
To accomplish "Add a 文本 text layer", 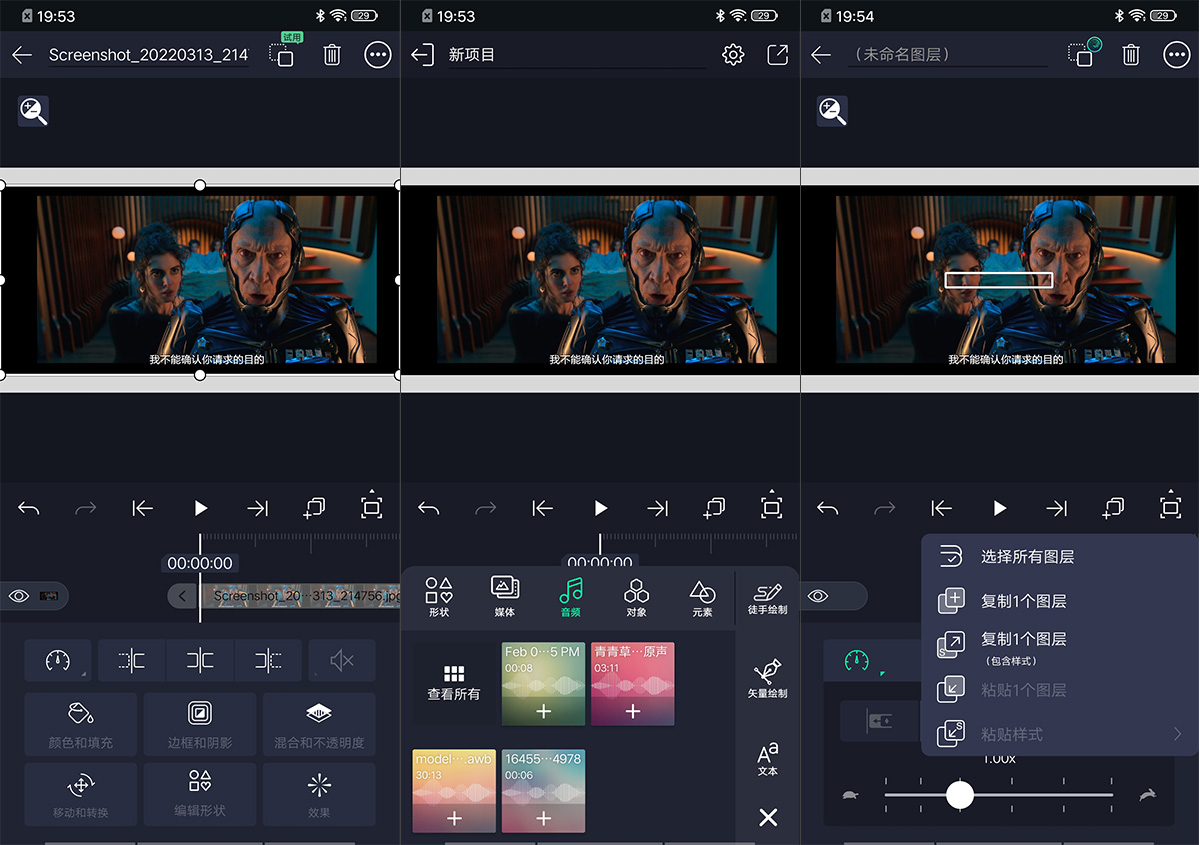I will [768, 759].
